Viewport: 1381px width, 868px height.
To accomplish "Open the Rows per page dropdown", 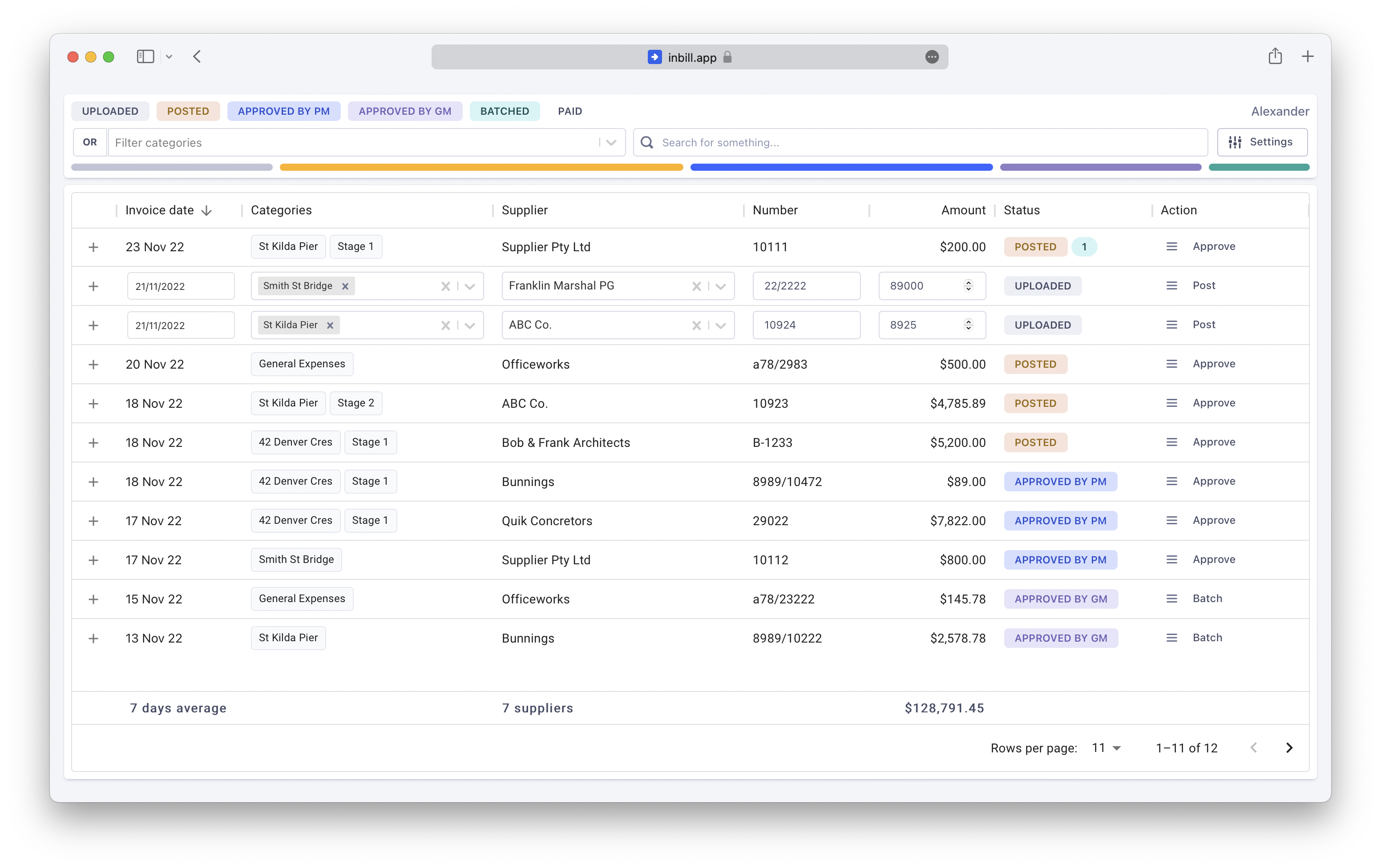I will click(1106, 747).
